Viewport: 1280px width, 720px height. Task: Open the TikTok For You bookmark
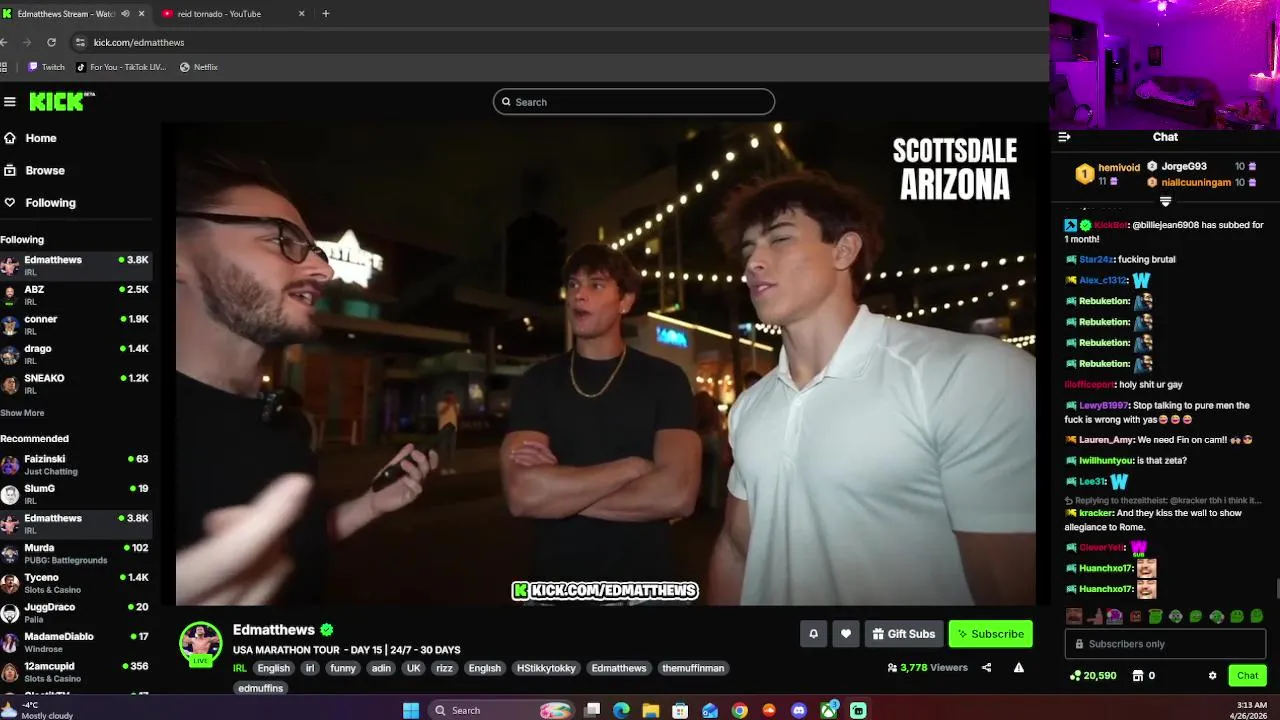121,67
